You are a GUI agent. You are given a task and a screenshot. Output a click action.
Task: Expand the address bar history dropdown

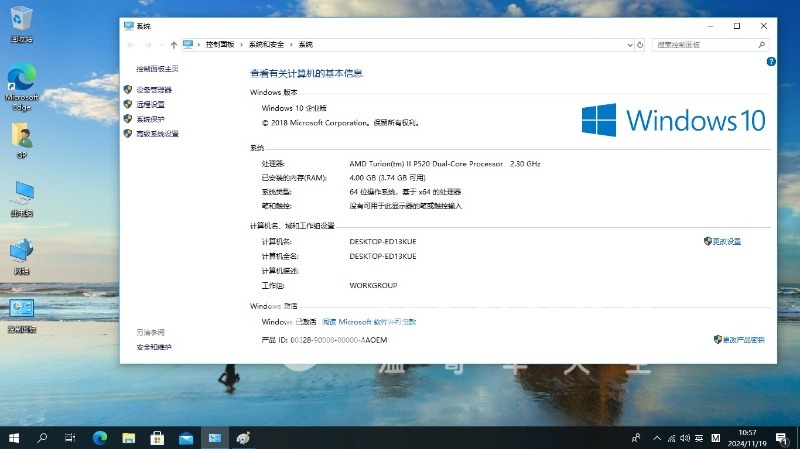point(628,45)
